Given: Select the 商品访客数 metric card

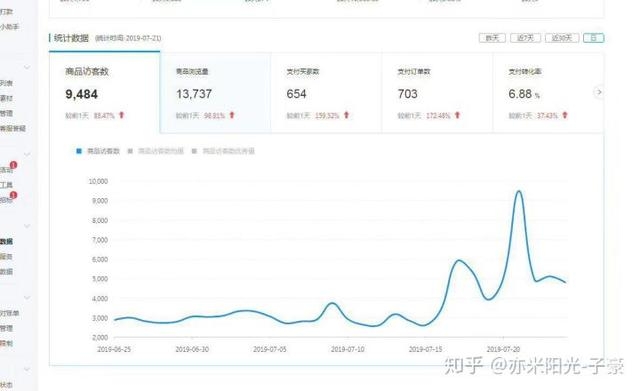Looking at the screenshot, I should click(x=104, y=93).
